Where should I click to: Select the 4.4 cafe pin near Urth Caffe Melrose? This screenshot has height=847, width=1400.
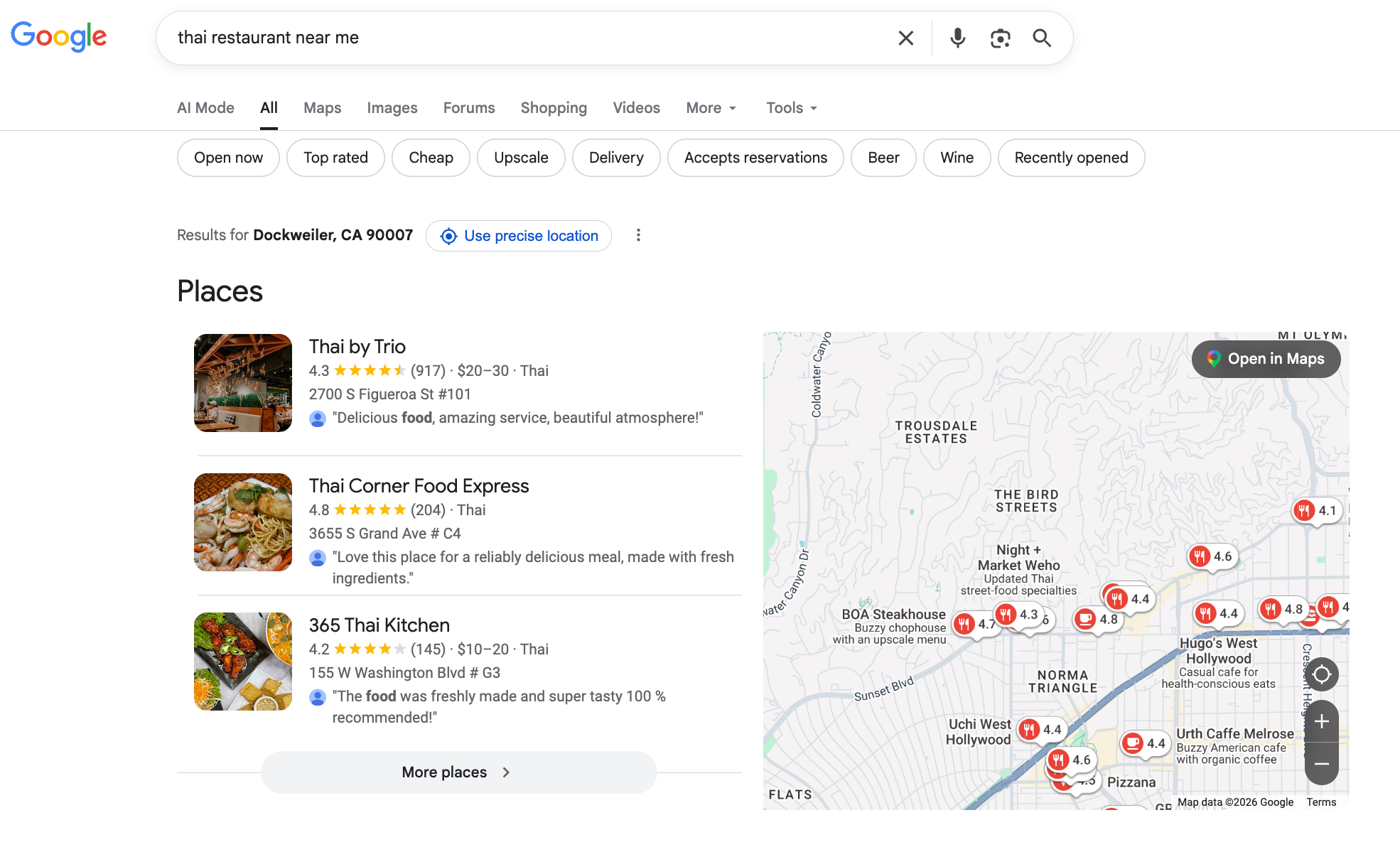point(1145,743)
